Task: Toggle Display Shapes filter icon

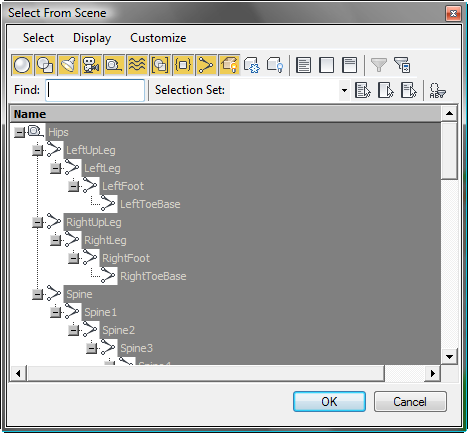Action: click(45, 65)
